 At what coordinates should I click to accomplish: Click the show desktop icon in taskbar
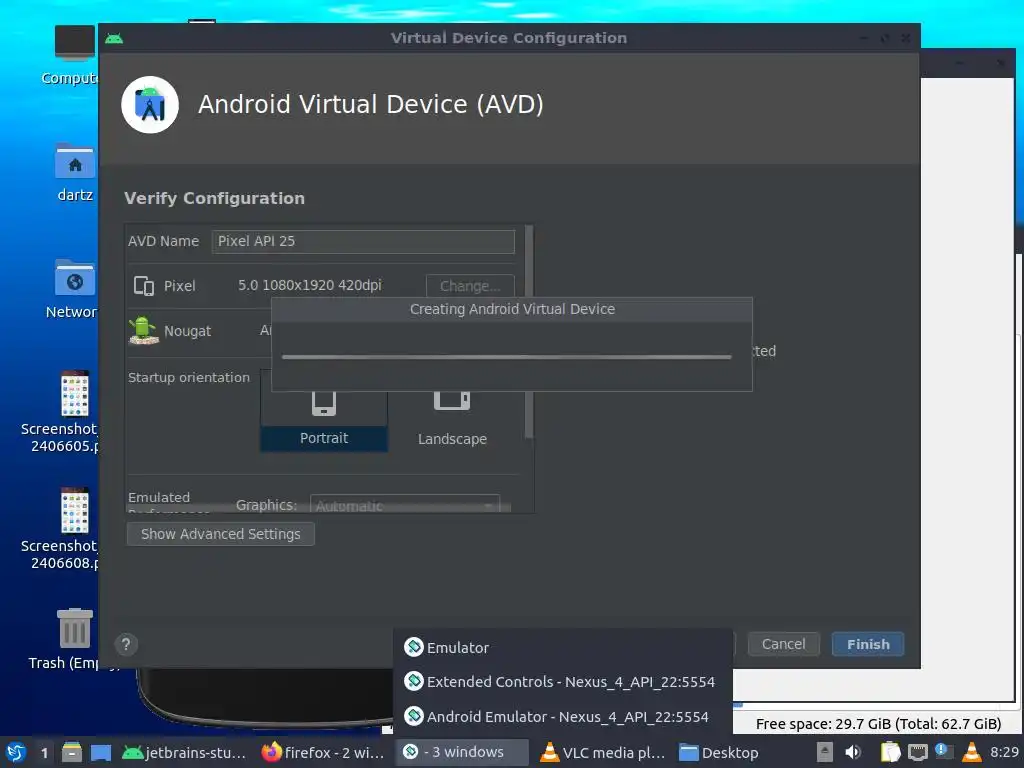101,753
